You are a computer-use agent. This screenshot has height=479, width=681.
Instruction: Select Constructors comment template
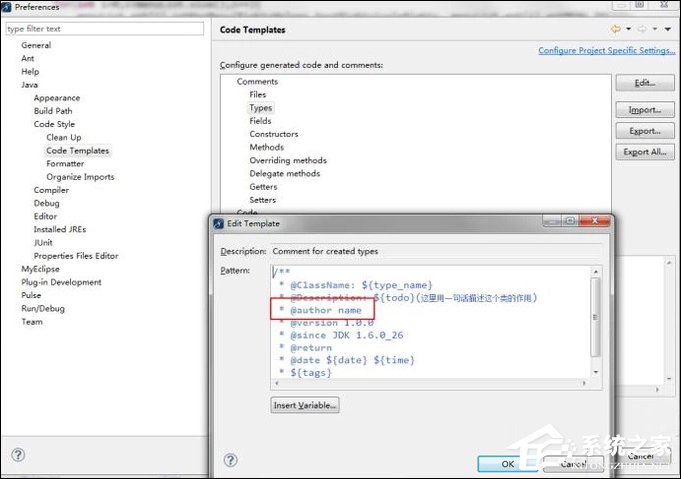274,134
